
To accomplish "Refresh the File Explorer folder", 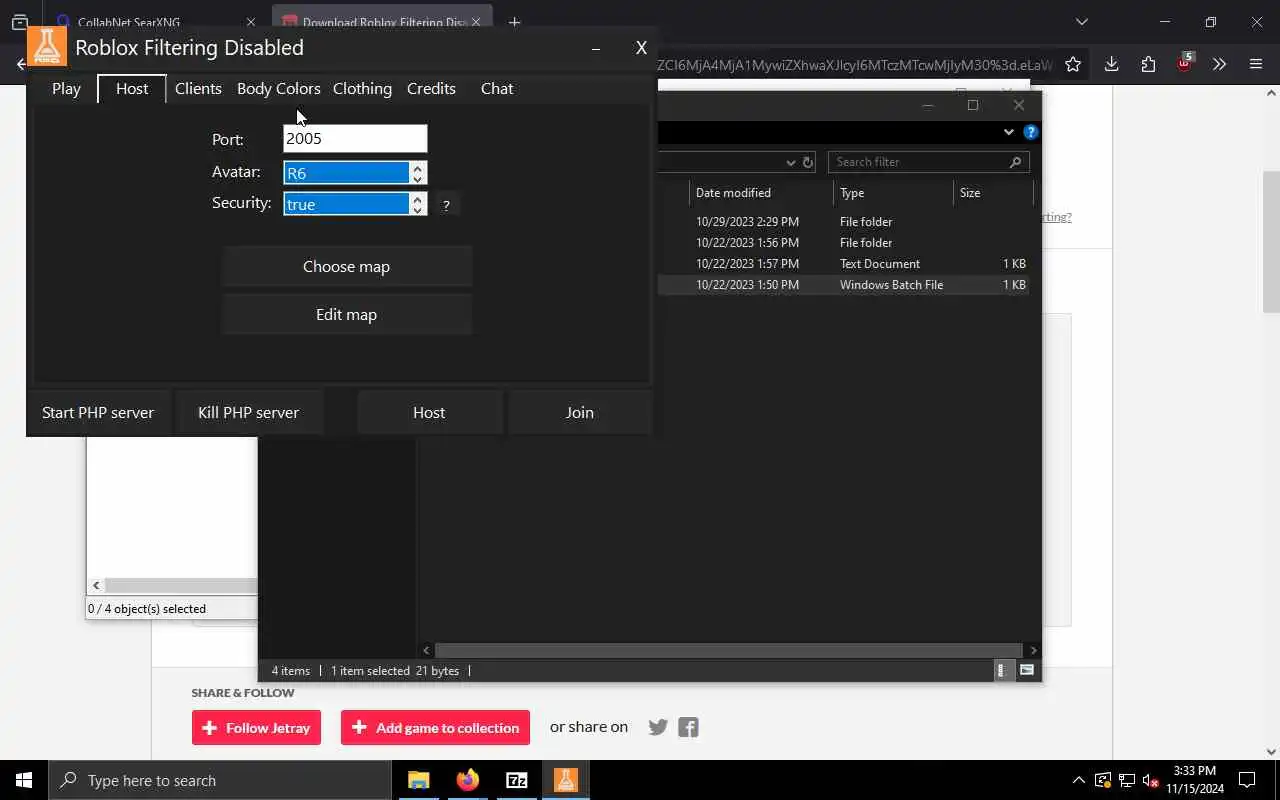I will (808, 162).
